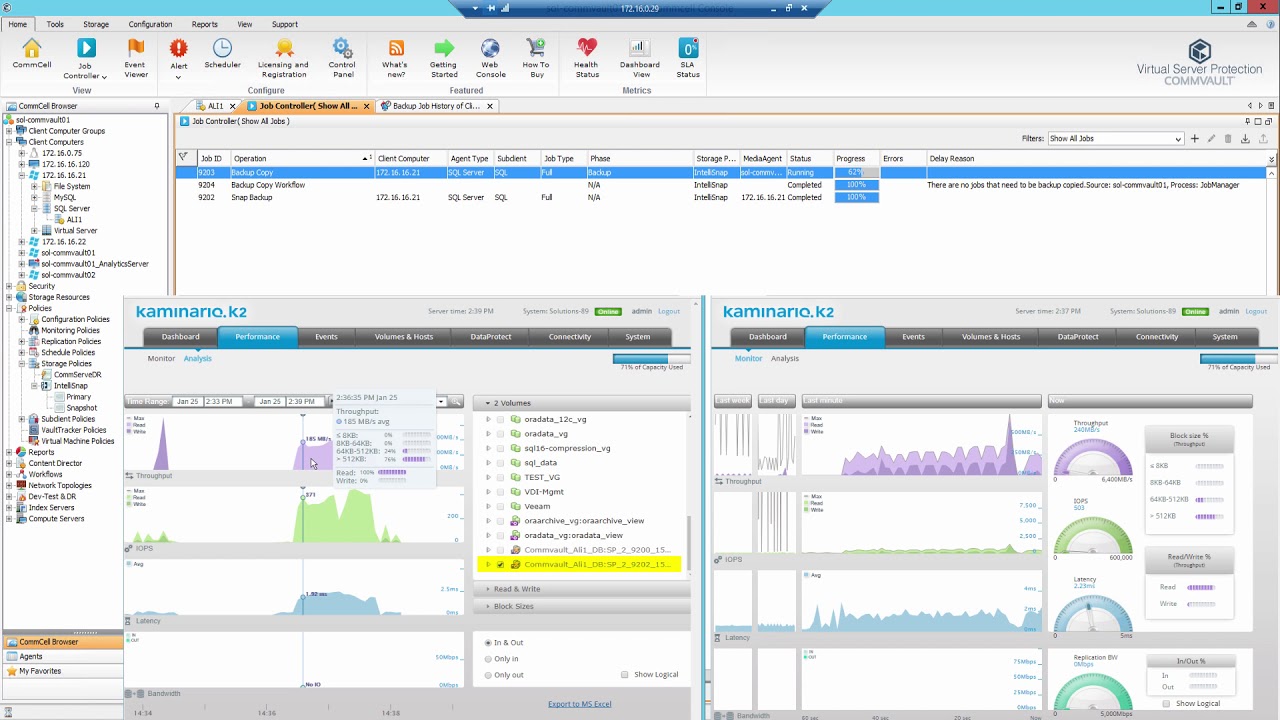Launch the Web Console globe icon
Viewport: 1280px width, 720px height.
click(x=490, y=59)
